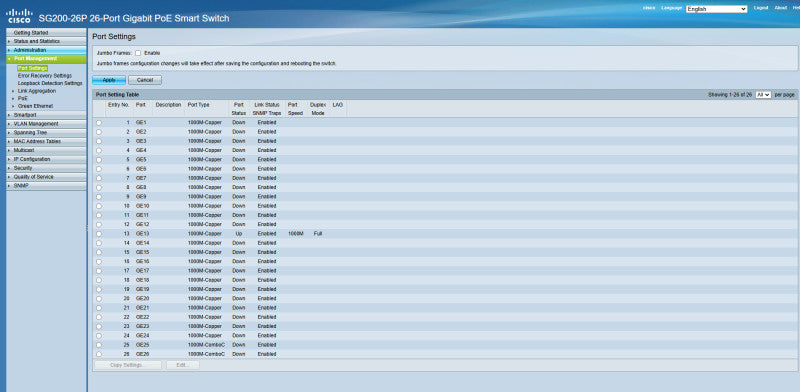The height and width of the screenshot is (392, 800).
Task: Click the Port Status column header
Action: (238, 109)
